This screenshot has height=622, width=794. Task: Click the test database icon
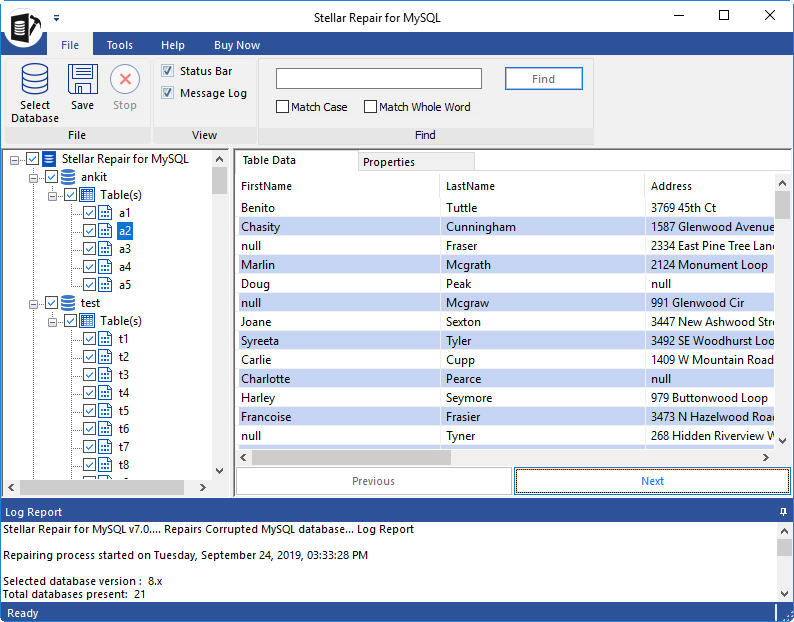click(x=68, y=303)
